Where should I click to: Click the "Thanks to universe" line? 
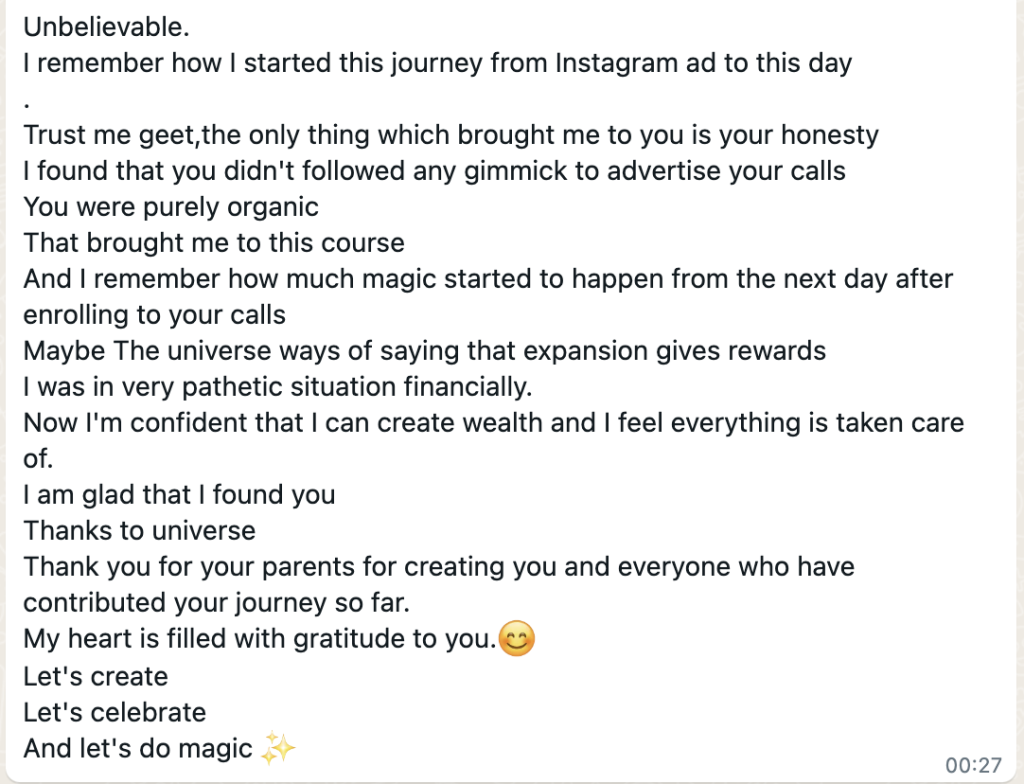139,531
